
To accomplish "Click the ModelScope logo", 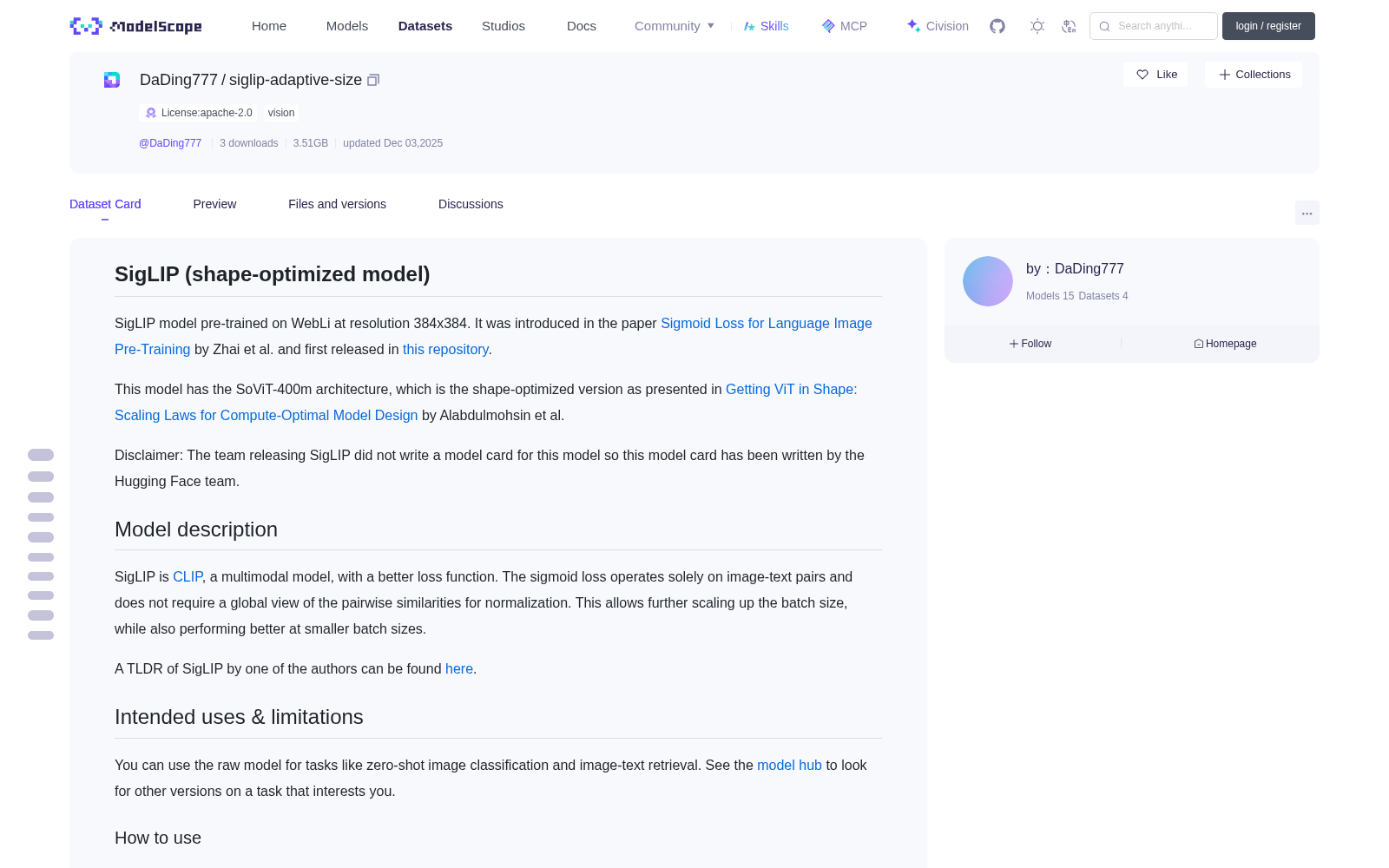I will [135, 26].
